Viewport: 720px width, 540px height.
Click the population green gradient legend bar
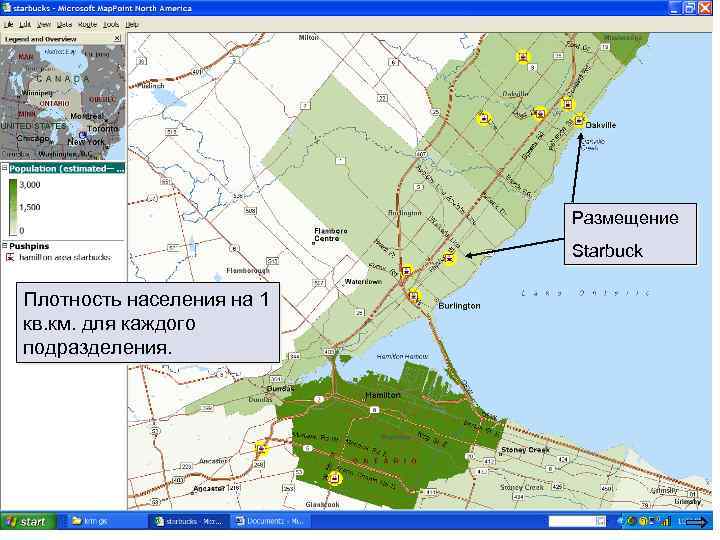pos(13,207)
